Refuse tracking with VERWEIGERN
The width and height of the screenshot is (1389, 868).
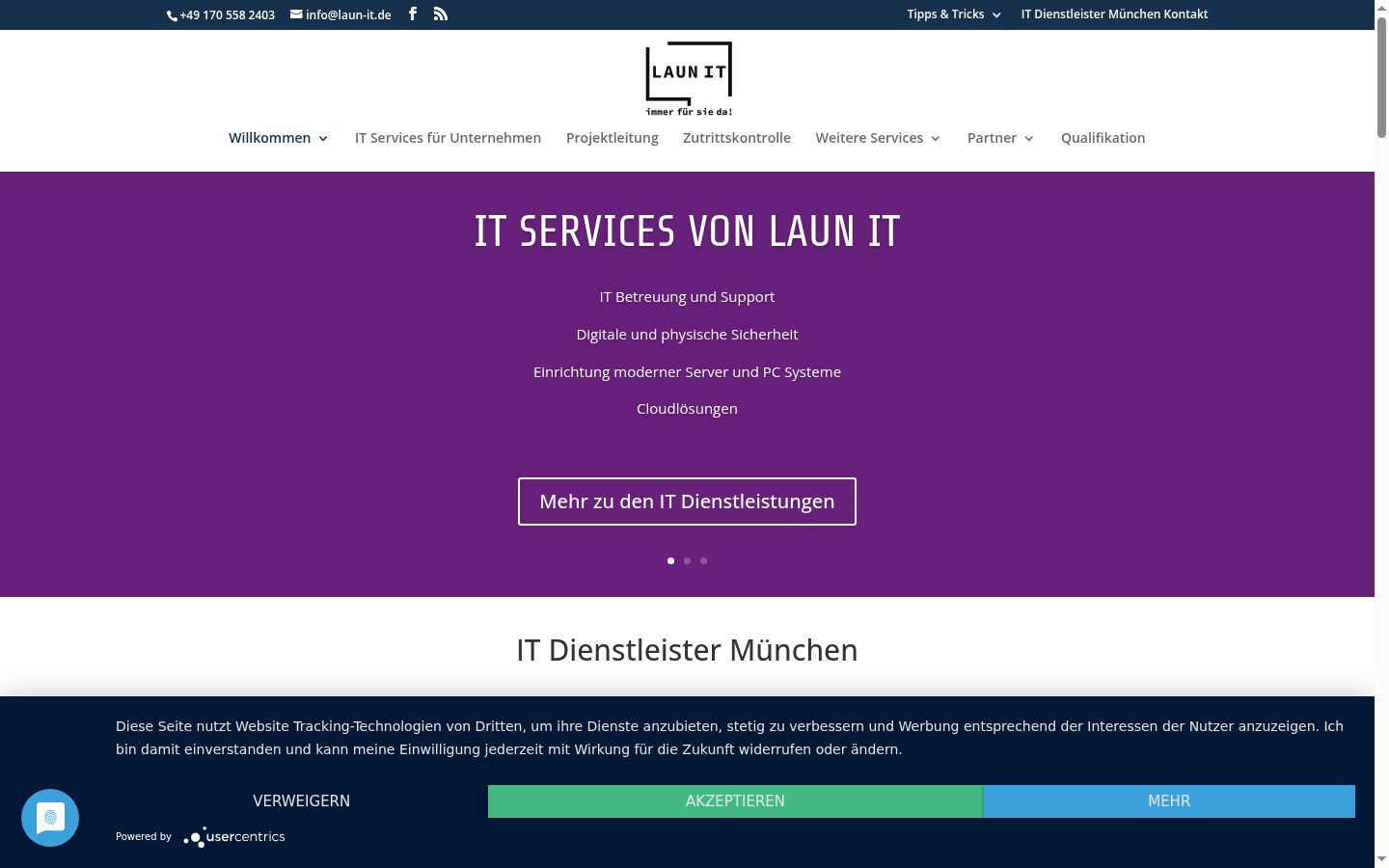pyautogui.click(x=301, y=801)
